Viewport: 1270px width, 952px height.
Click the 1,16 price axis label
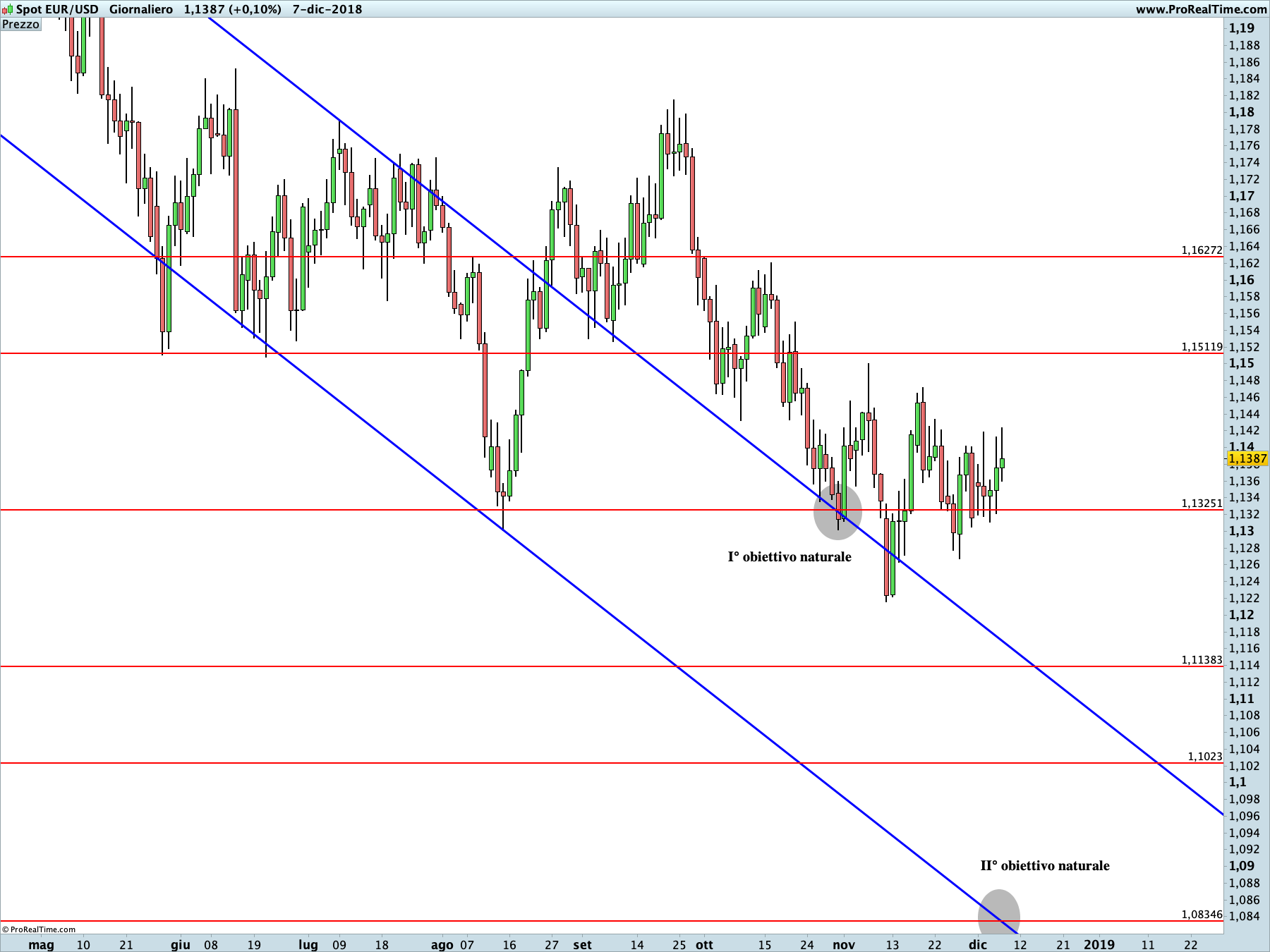(x=1242, y=280)
